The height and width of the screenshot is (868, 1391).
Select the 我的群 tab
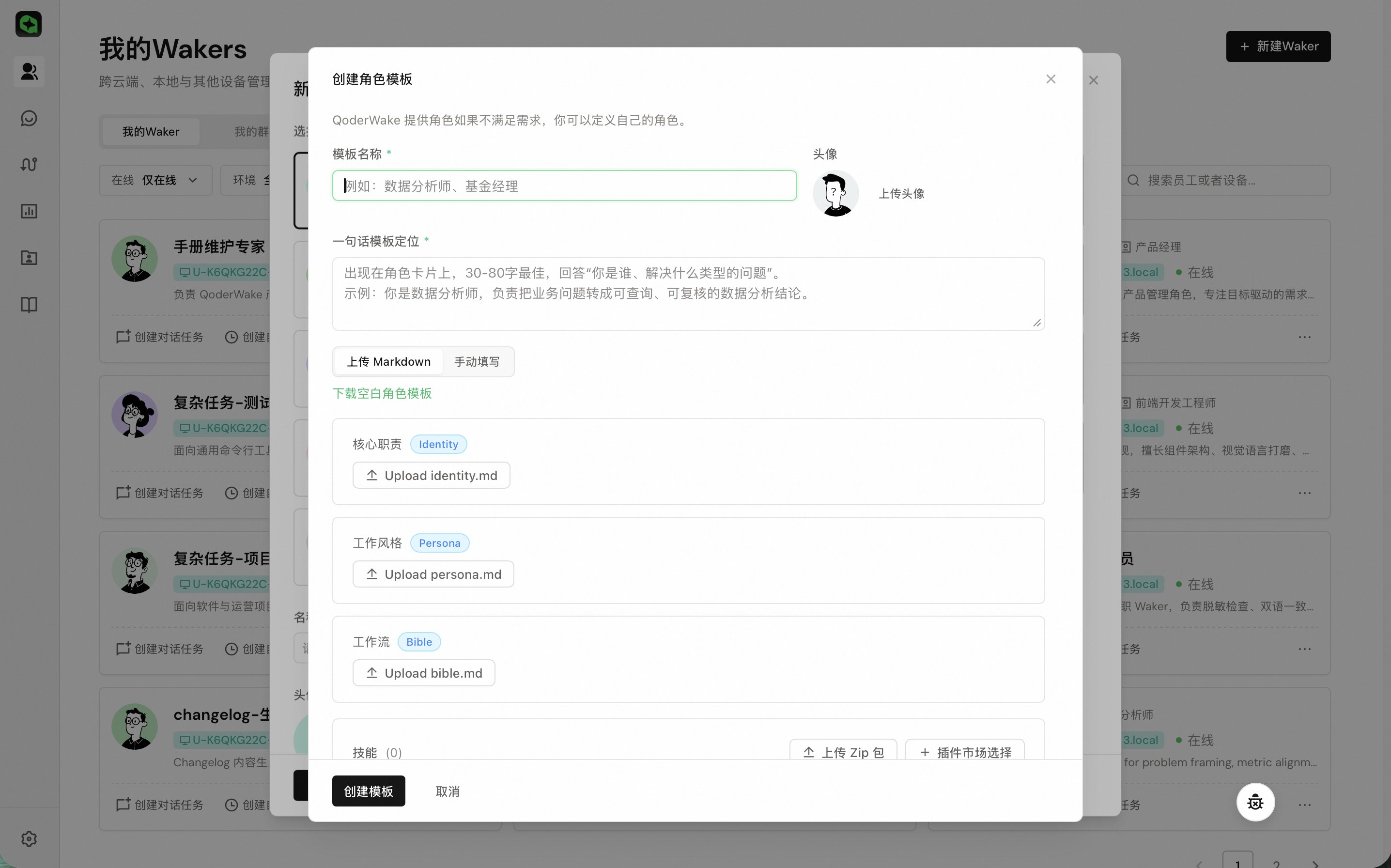pos(251,132)
